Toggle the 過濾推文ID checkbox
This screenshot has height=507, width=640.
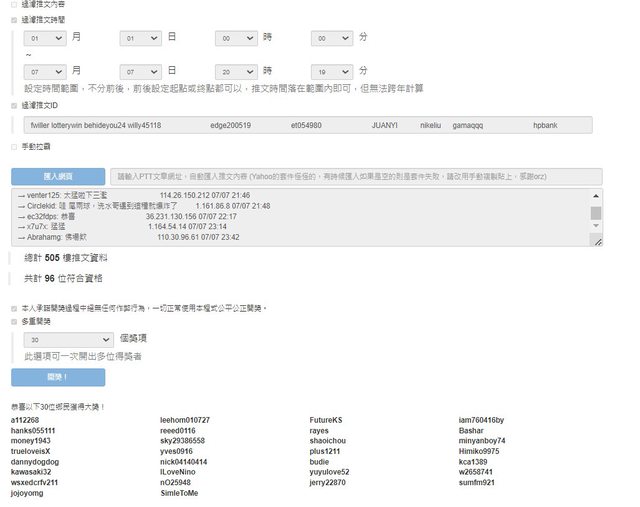coord(13,105)
